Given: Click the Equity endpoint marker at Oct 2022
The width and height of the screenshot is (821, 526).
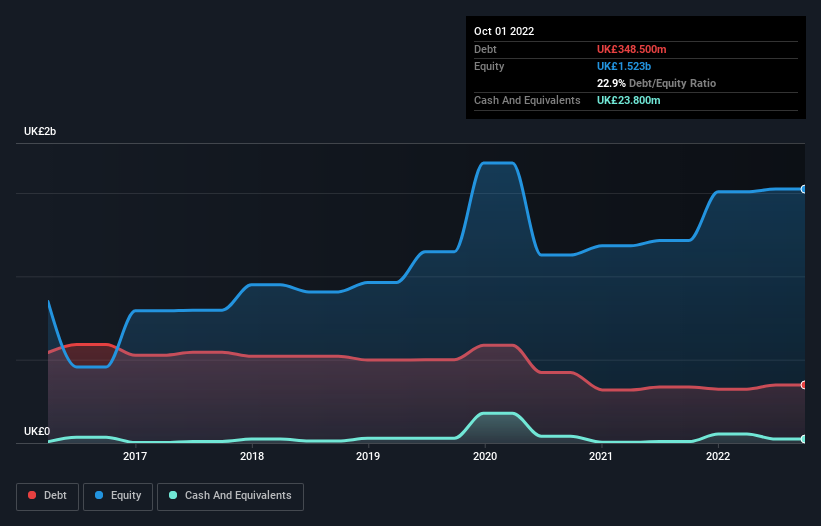Looking at the screenshot, I should point(804,189).
